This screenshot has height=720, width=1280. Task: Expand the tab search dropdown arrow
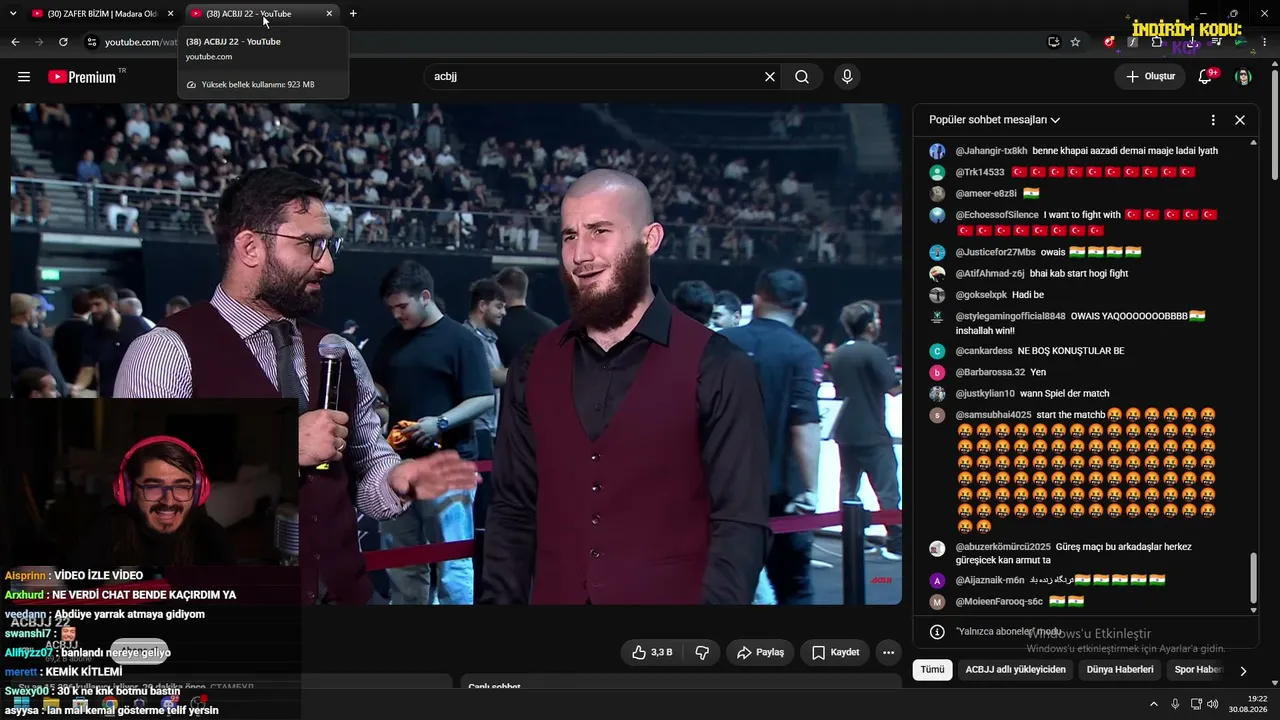[13, 13]
